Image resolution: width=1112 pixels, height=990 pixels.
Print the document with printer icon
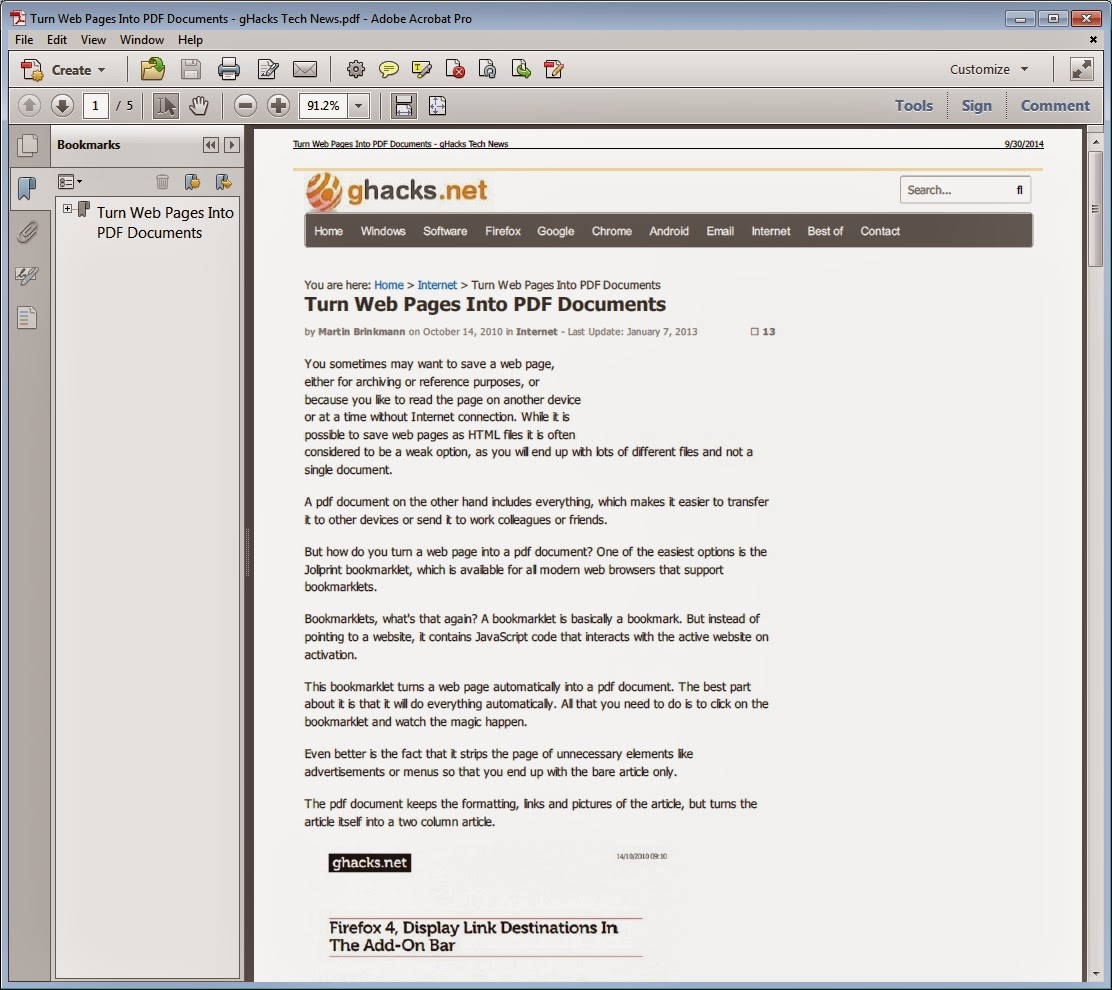(x=228, y=69)
